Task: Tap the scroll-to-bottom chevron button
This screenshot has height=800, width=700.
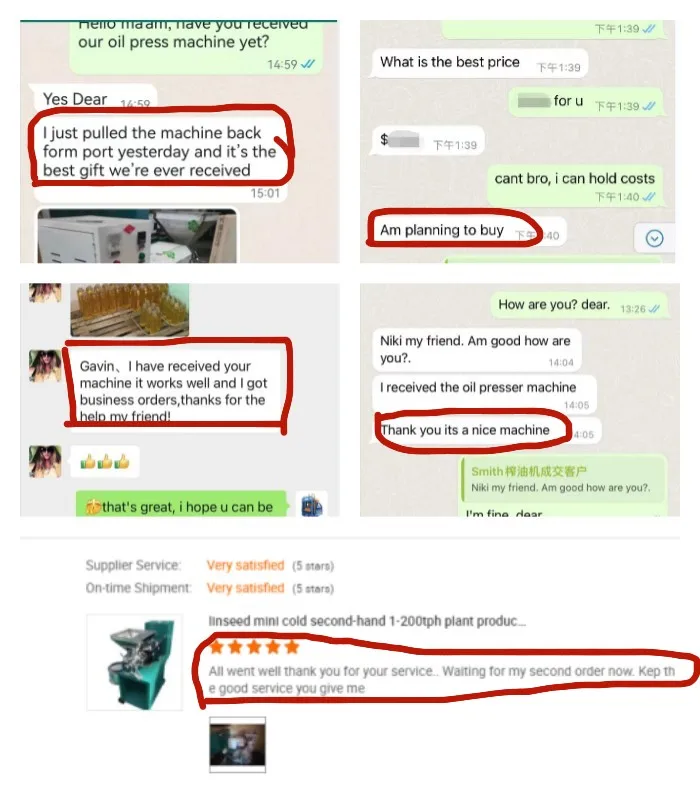Action: click(x=655, y=238)
